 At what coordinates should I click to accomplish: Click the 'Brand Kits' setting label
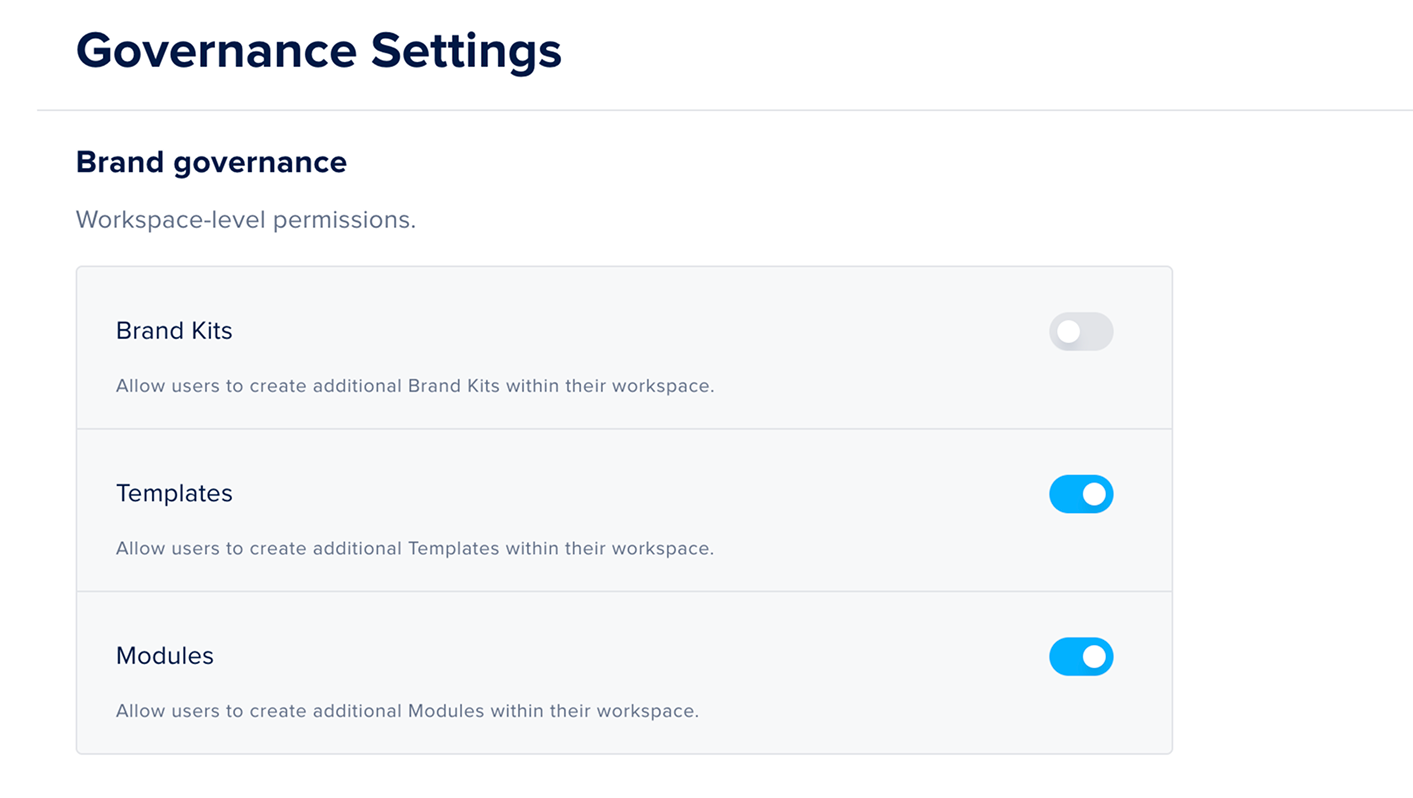(174, 331)
